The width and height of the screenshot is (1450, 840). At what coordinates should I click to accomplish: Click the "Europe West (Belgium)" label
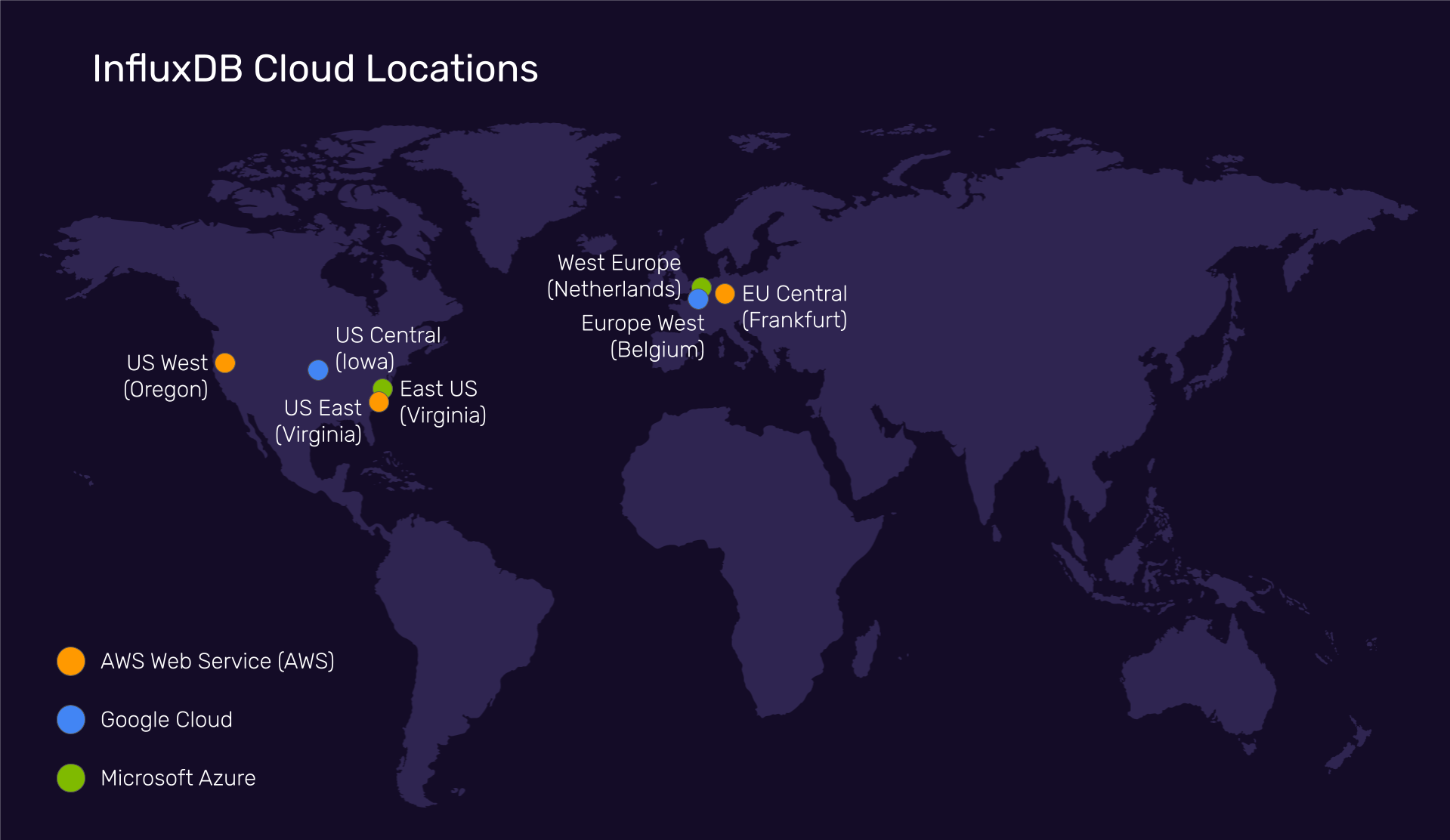click(x=644, y=336)
